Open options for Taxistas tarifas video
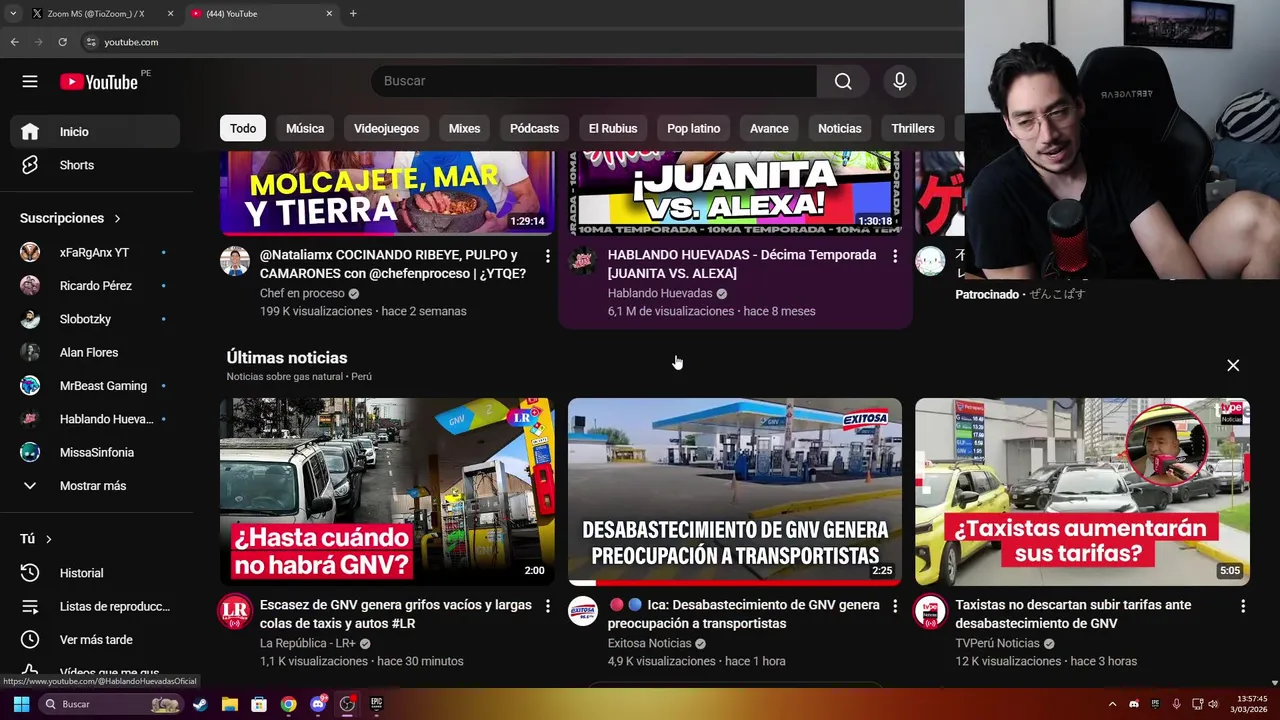This screenshot has width=1280, height=720. pos(1243,606)
